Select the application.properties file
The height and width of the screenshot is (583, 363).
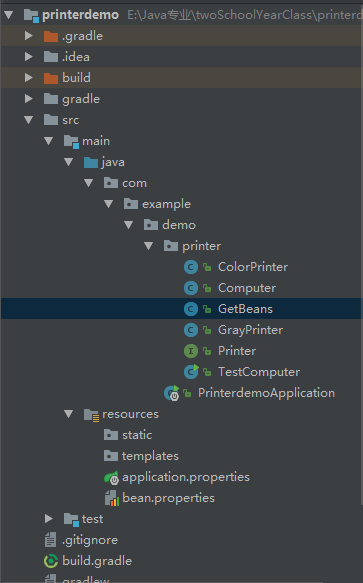186,477
